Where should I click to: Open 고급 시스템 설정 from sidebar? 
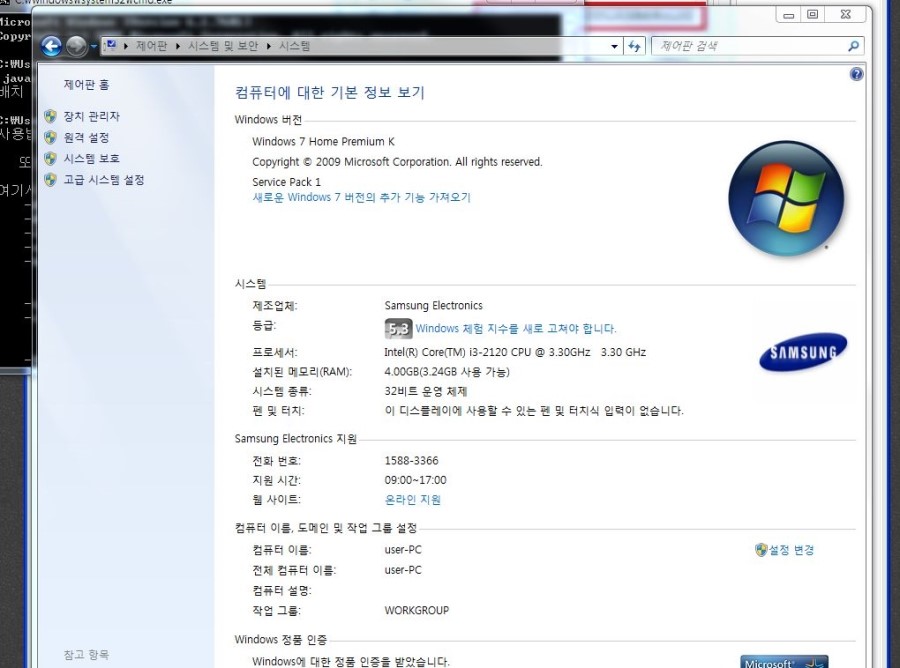click(104, 180)
